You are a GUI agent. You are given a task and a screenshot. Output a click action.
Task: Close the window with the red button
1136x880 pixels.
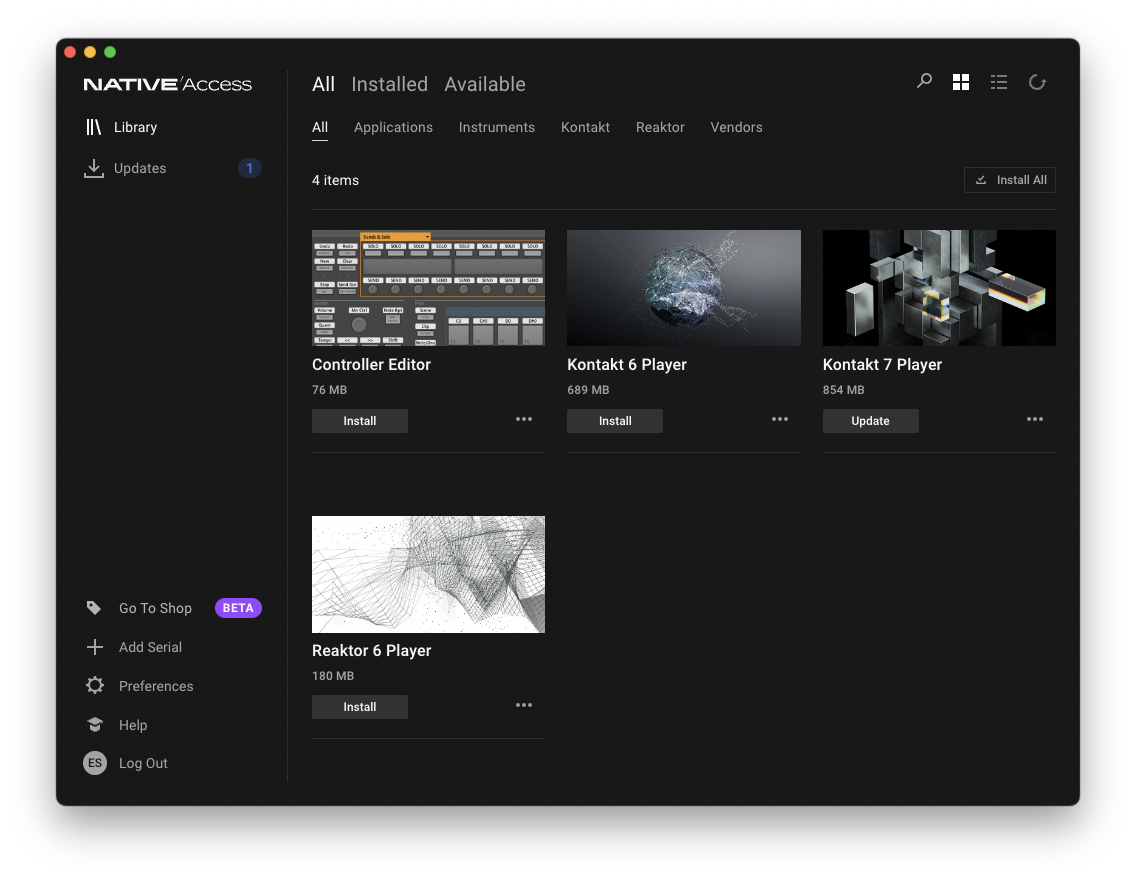point(70,51)
